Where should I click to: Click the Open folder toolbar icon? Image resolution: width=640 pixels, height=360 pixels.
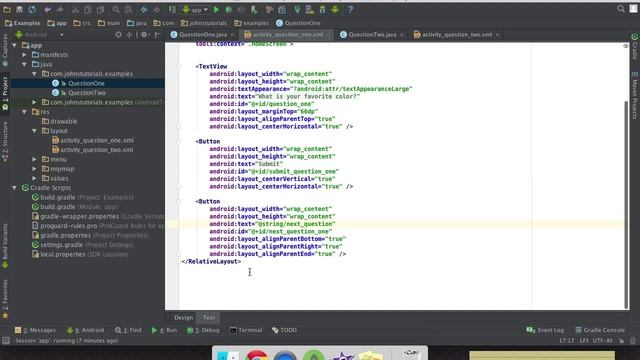pos(7,9)
